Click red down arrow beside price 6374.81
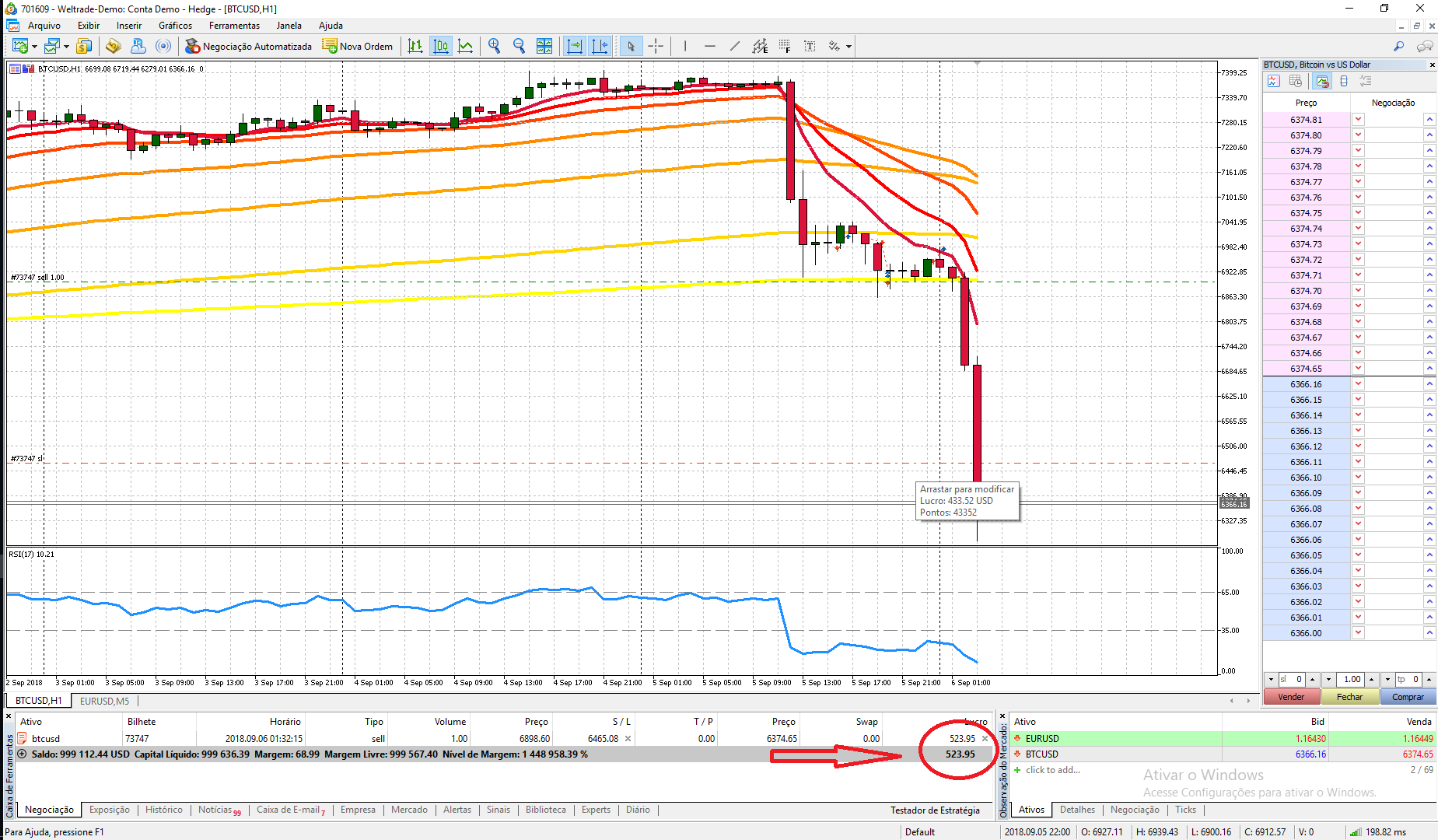This screenshot has width=1438, height=840. [1358, 120]
